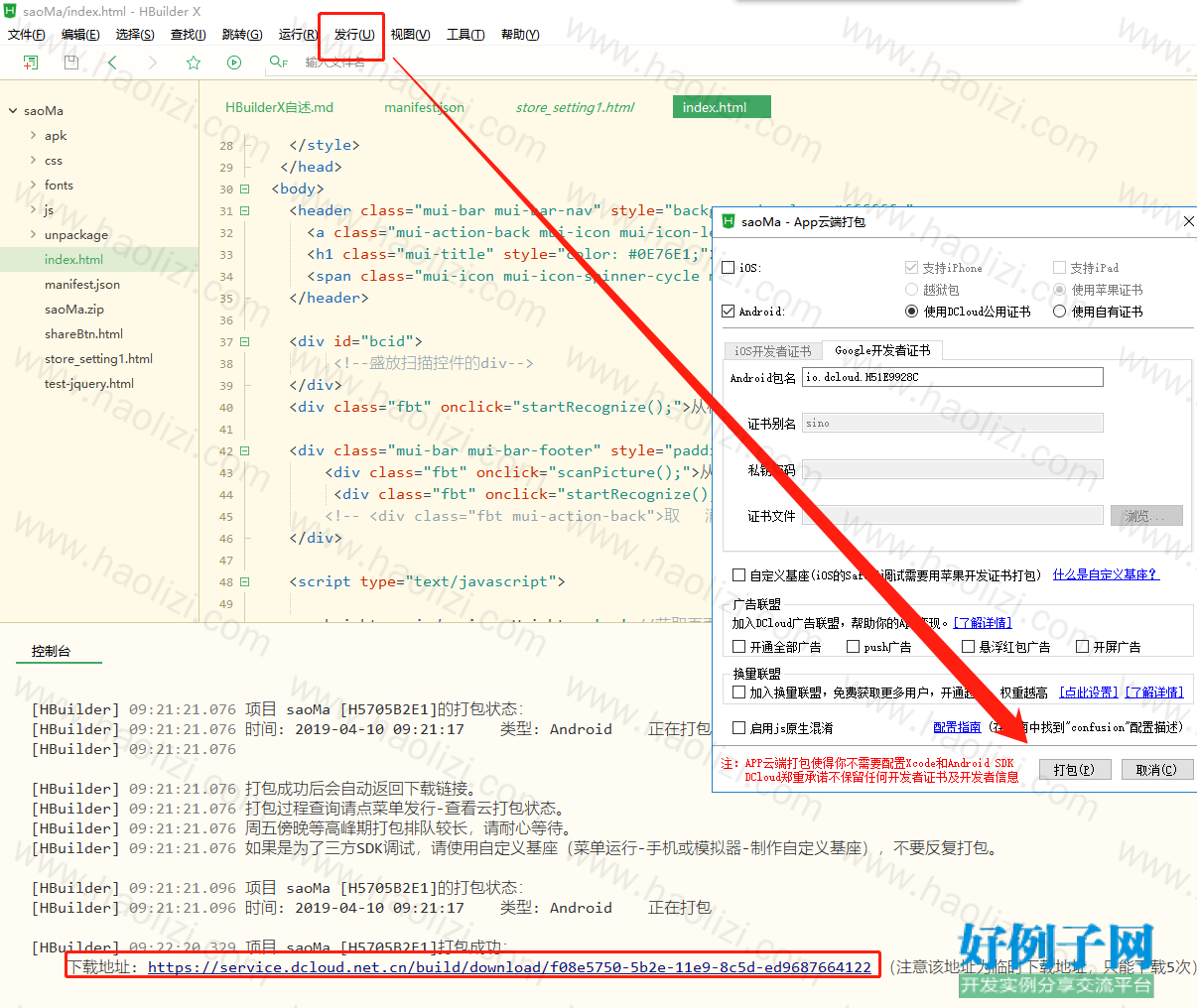This screenshot has width=1197, height=1008.
Task: Collapse the saoMa project root
Action: pos(13,111)
